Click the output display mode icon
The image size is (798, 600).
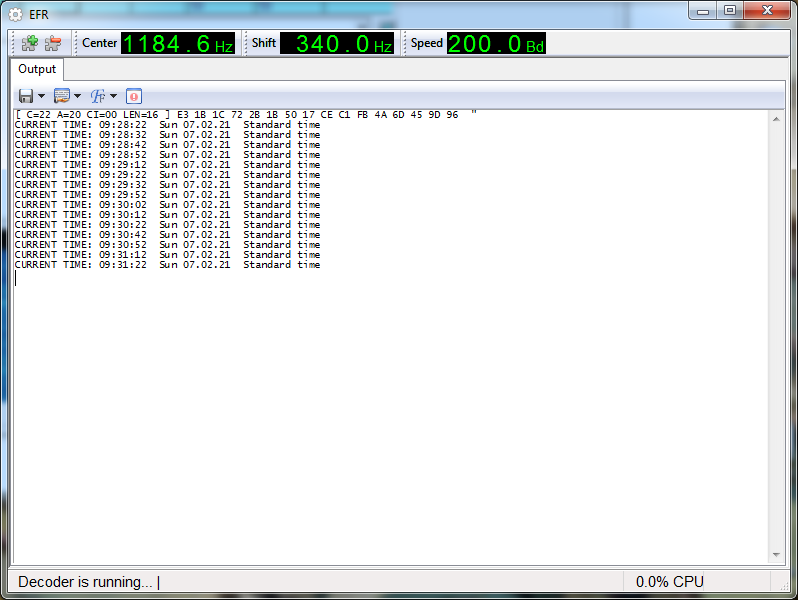[62, 96]
